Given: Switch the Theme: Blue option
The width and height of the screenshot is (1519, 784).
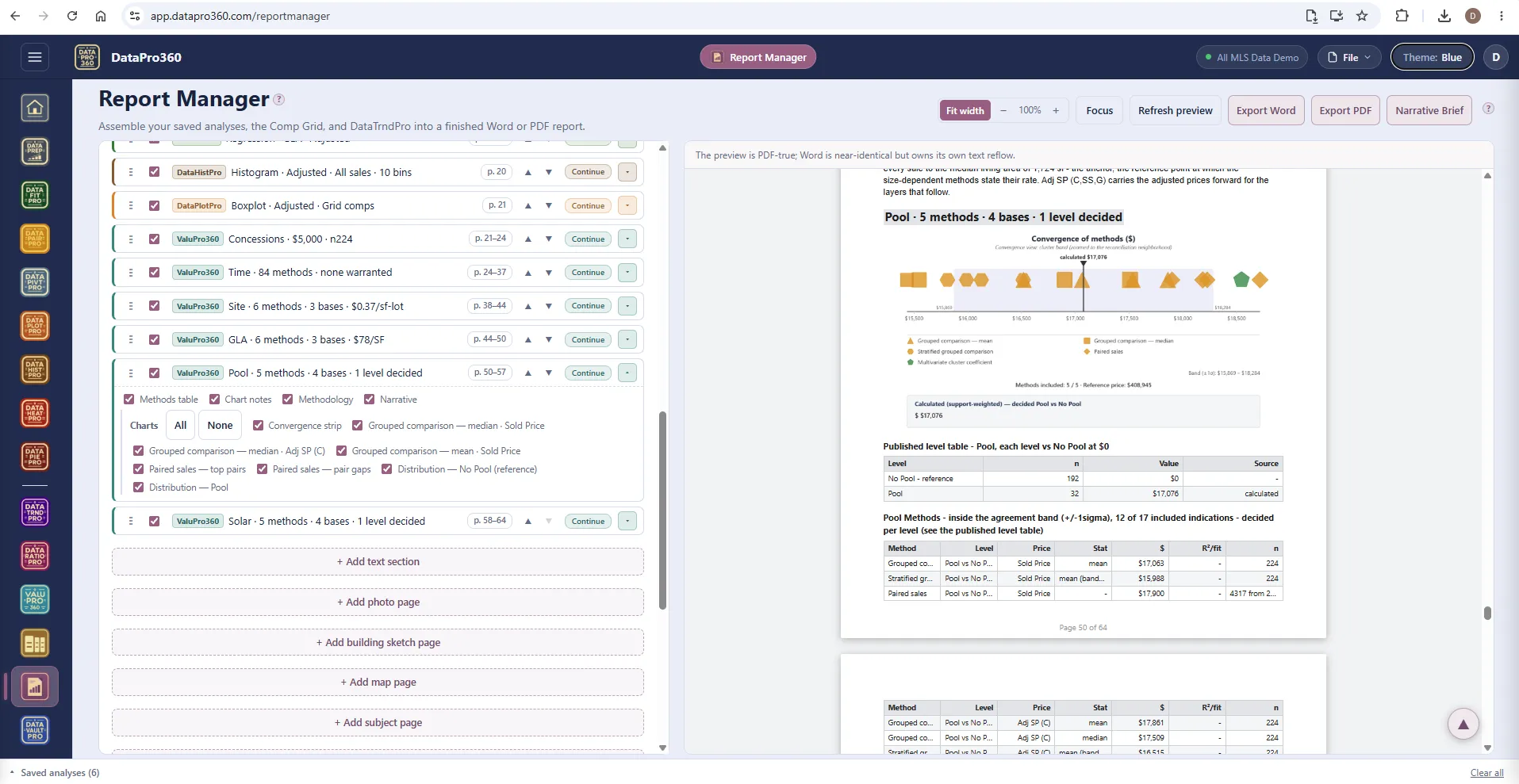Looking at the screenshot, I should 1432,57.
